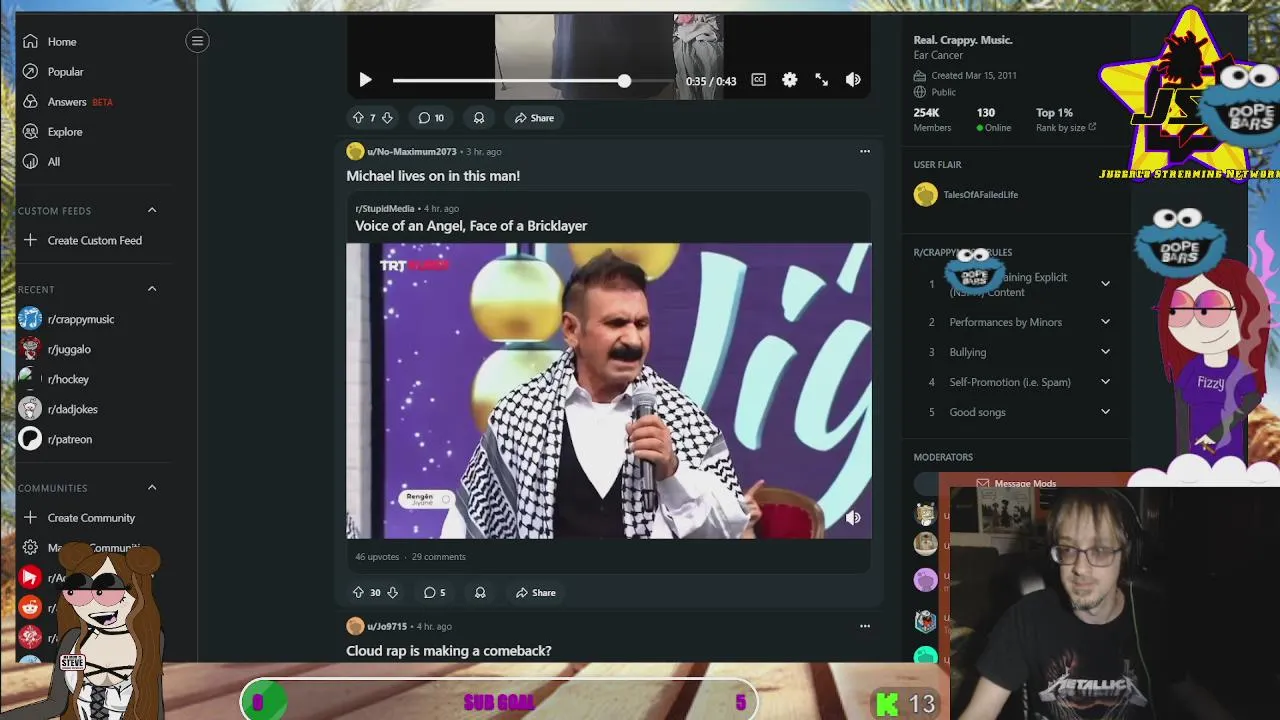Image resolution: width=1280 pixels, height=720 pixels.
Task: Open u/No-Maximum2073 profile
Action: point(411,152)
